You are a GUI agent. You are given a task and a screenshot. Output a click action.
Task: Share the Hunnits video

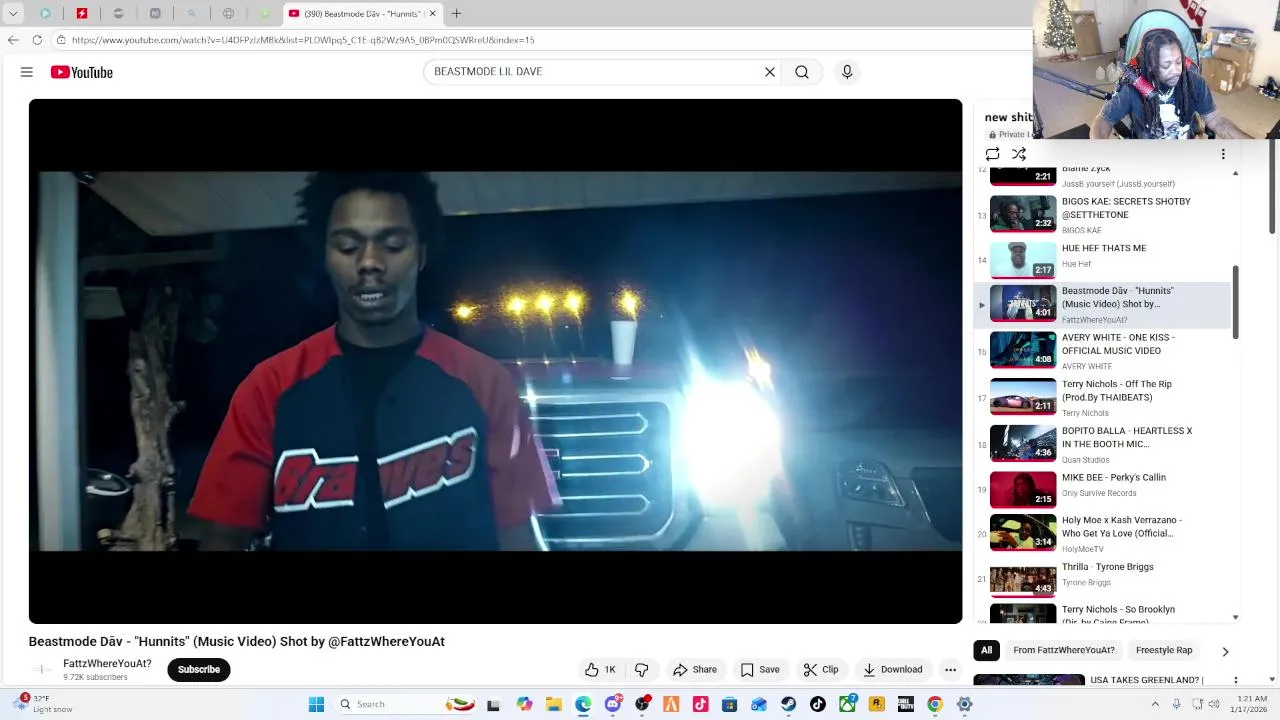[x=695, y=670]
